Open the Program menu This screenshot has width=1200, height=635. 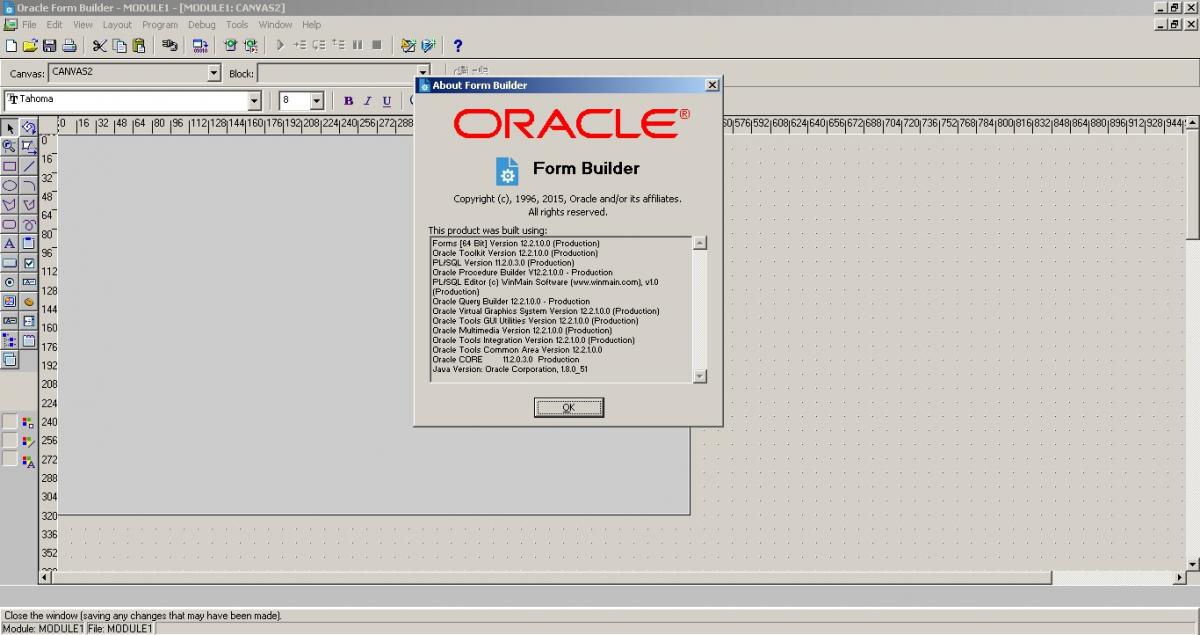point(160,24)
